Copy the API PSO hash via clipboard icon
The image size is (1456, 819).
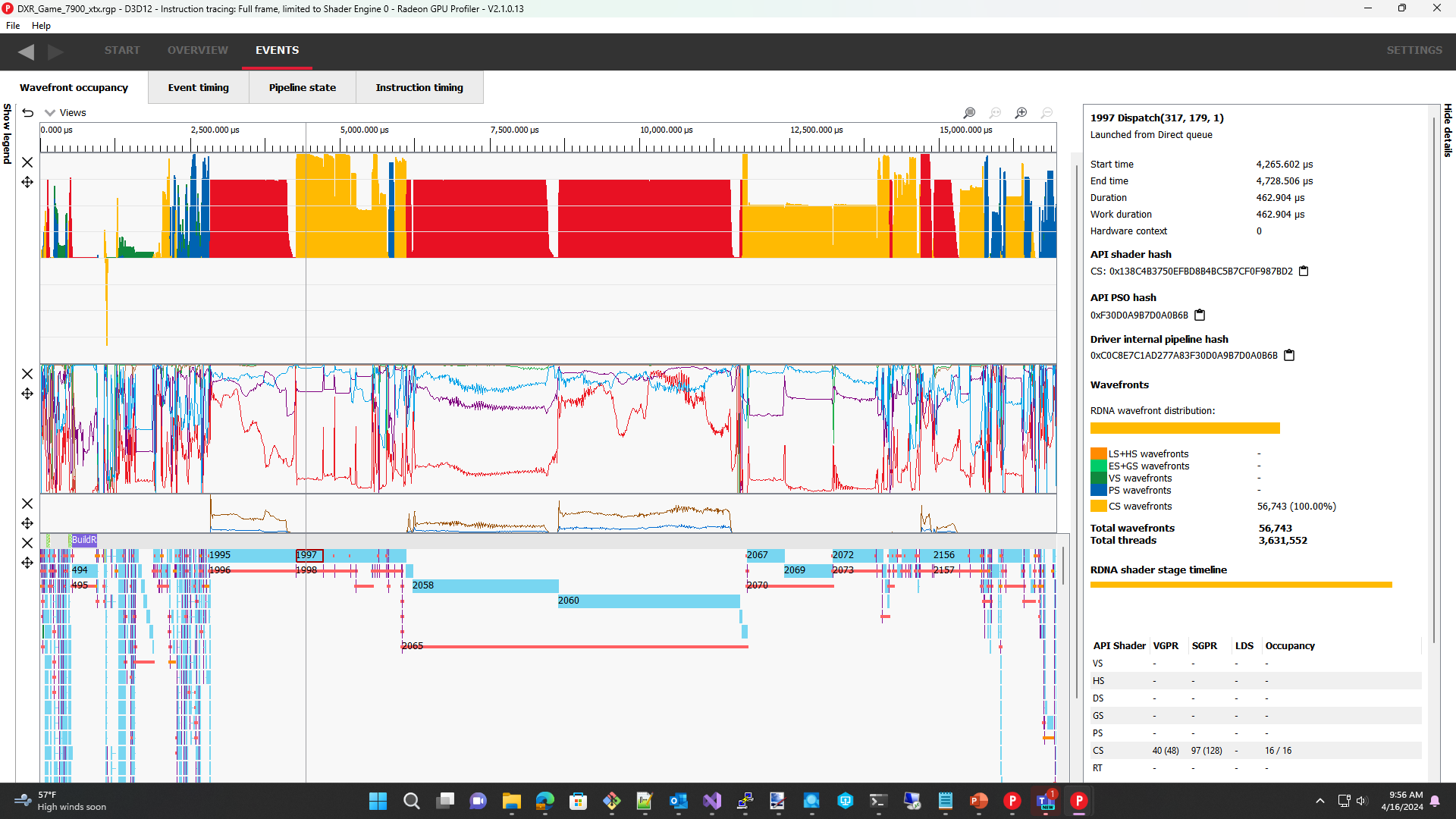pos(1200,315)
